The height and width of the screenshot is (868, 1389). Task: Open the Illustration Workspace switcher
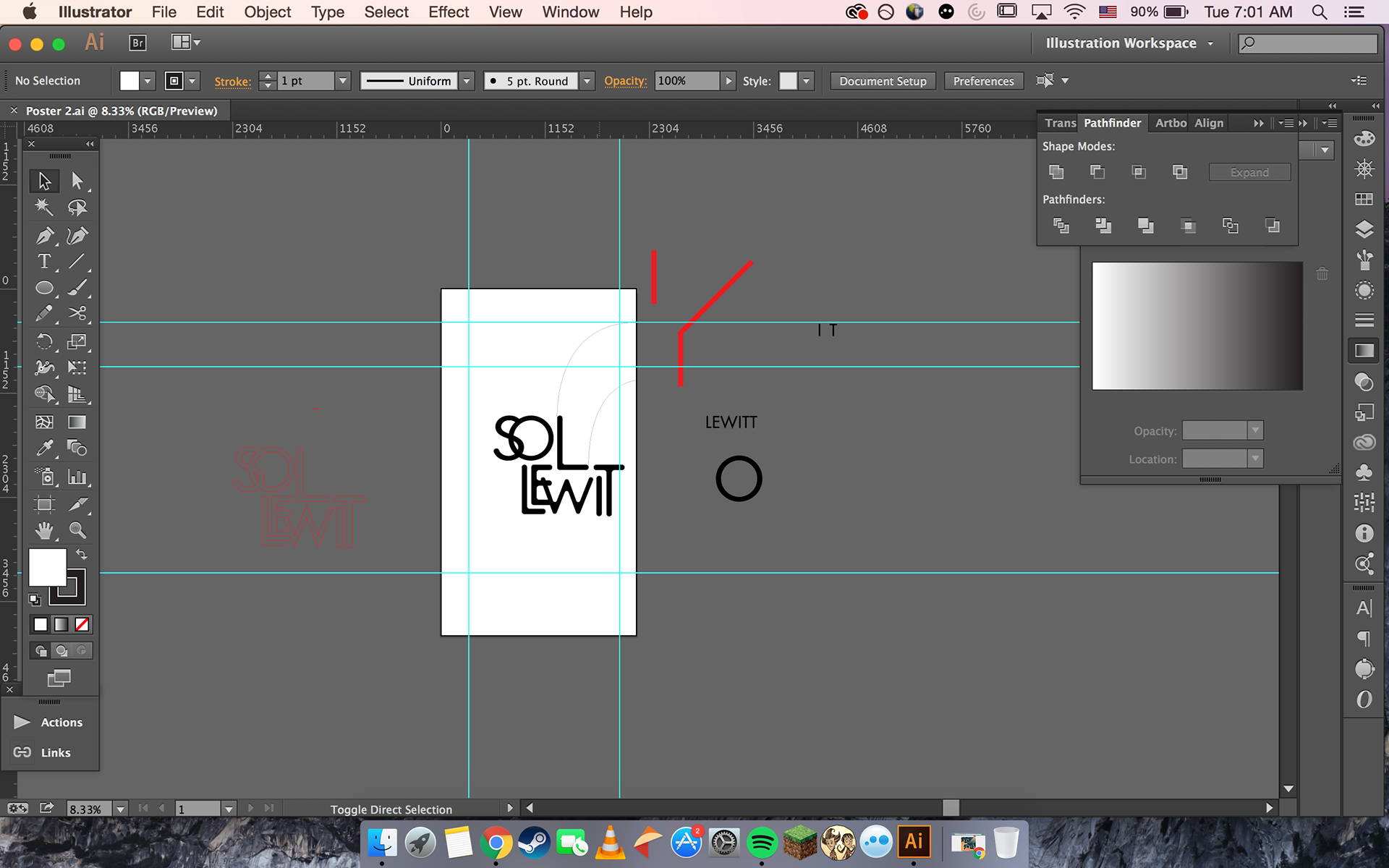point(1129,43)
